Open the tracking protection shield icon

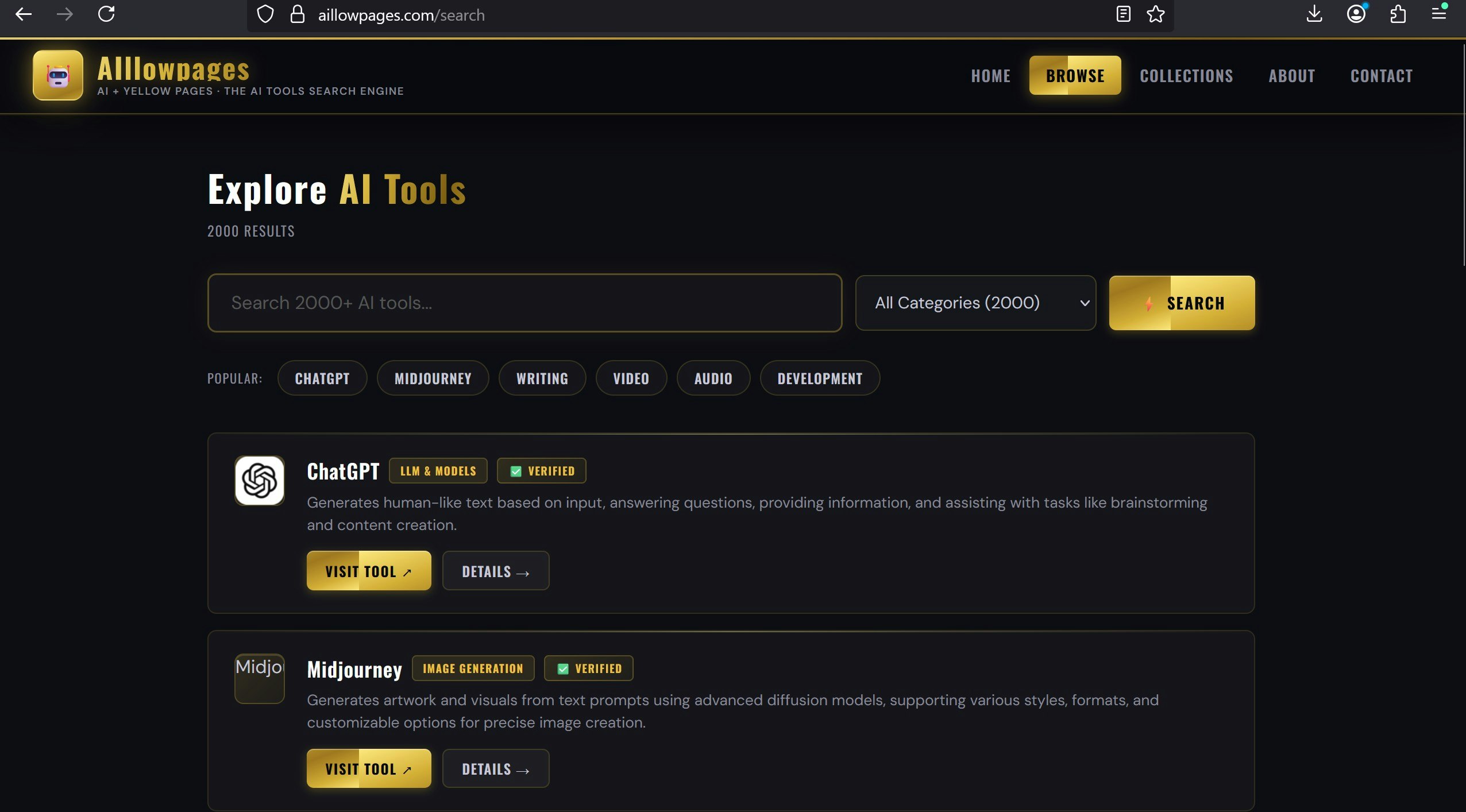pyautogui.click(x=265, y=14)
